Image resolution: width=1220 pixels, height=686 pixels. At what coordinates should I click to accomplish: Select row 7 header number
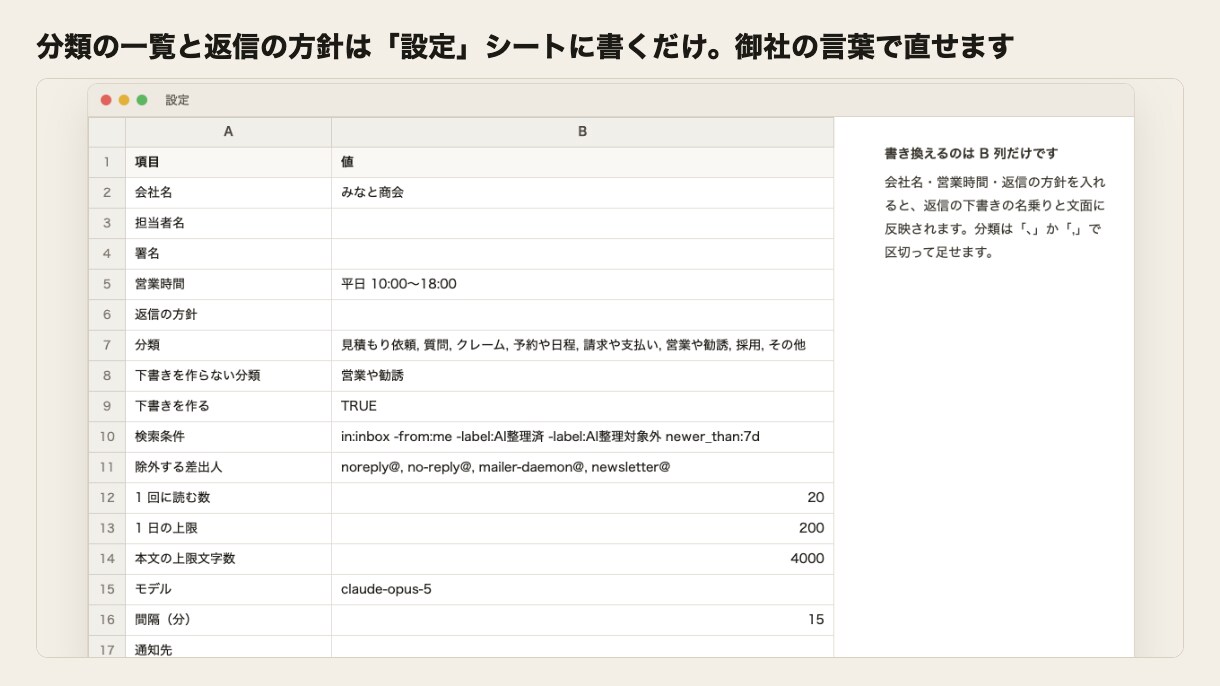pos(107,345)
